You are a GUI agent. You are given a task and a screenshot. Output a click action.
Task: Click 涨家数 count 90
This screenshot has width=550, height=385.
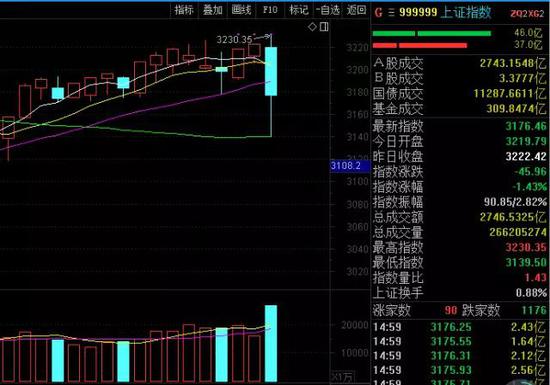click(x=451, y=310)
